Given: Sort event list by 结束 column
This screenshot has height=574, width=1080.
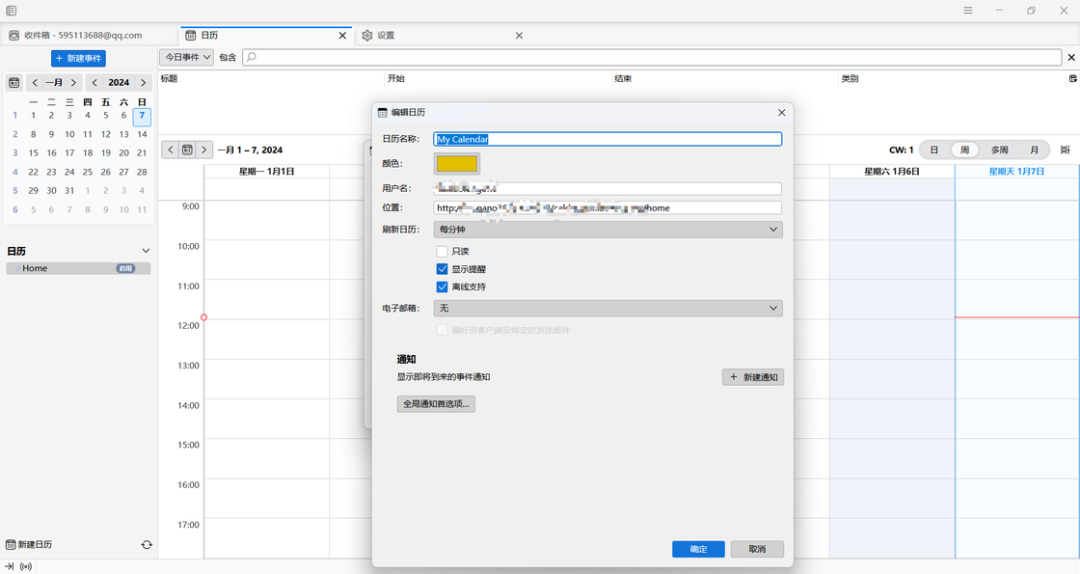Looking at the screenshot, I should [725, 79].
